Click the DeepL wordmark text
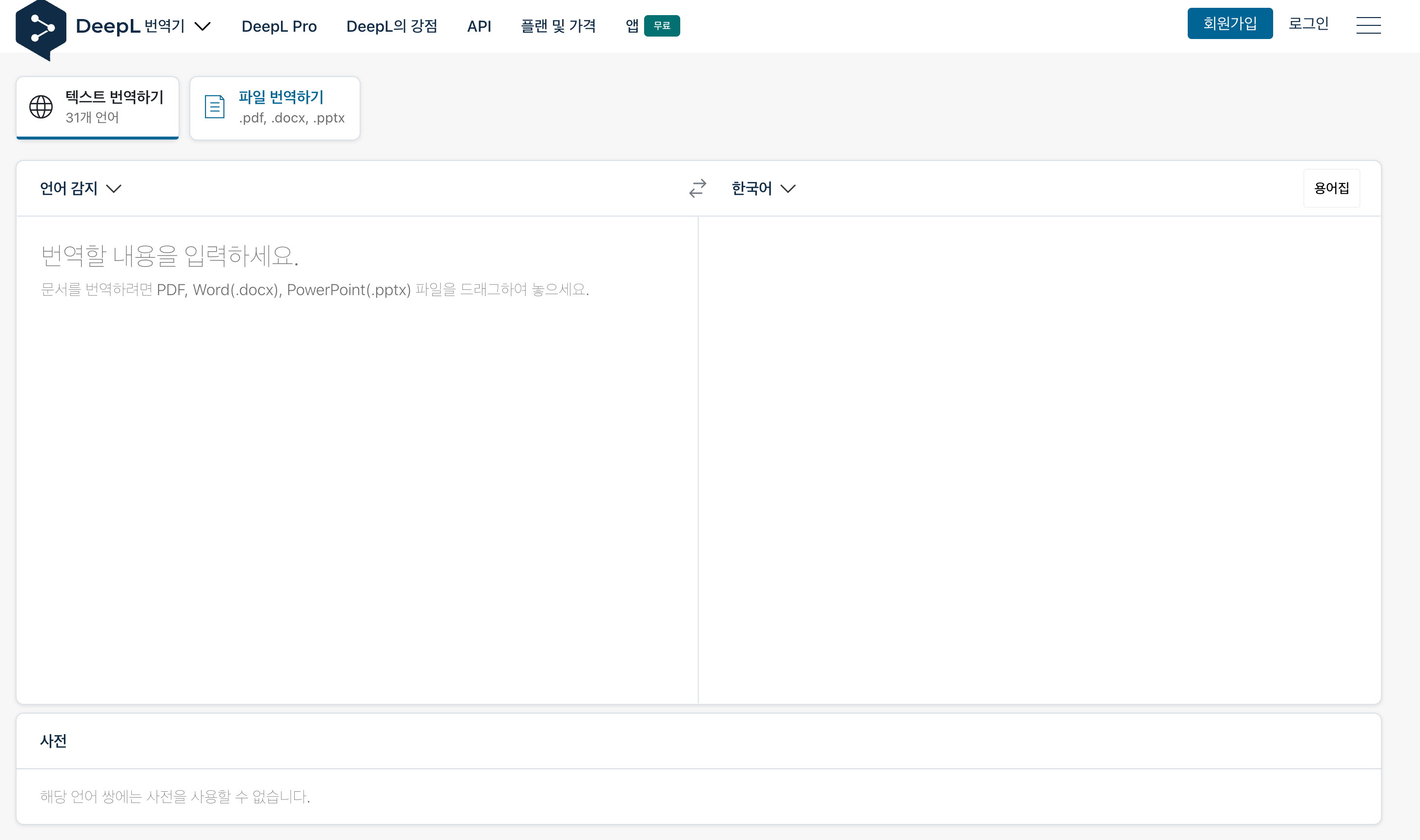The image size is (1420, 840). pyautogui.click(x=107, y=26)
